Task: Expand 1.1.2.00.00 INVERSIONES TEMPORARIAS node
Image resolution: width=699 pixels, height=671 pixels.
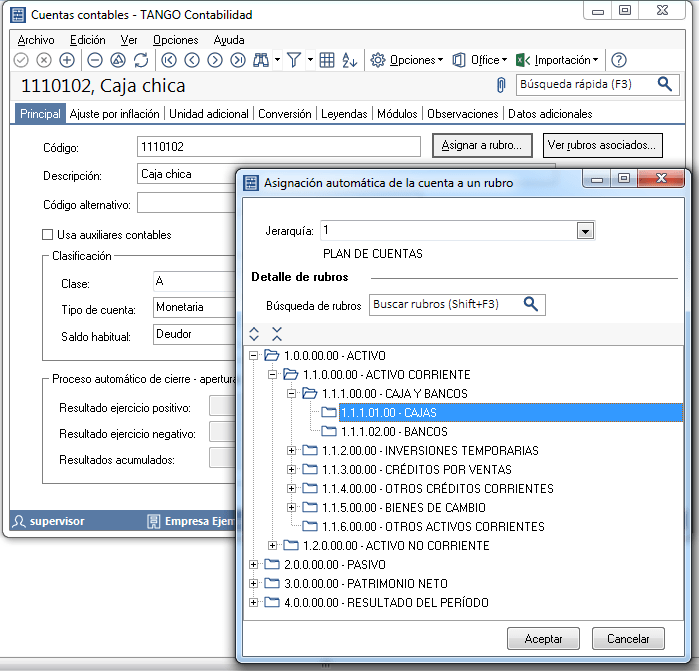Action: [292, 451]
